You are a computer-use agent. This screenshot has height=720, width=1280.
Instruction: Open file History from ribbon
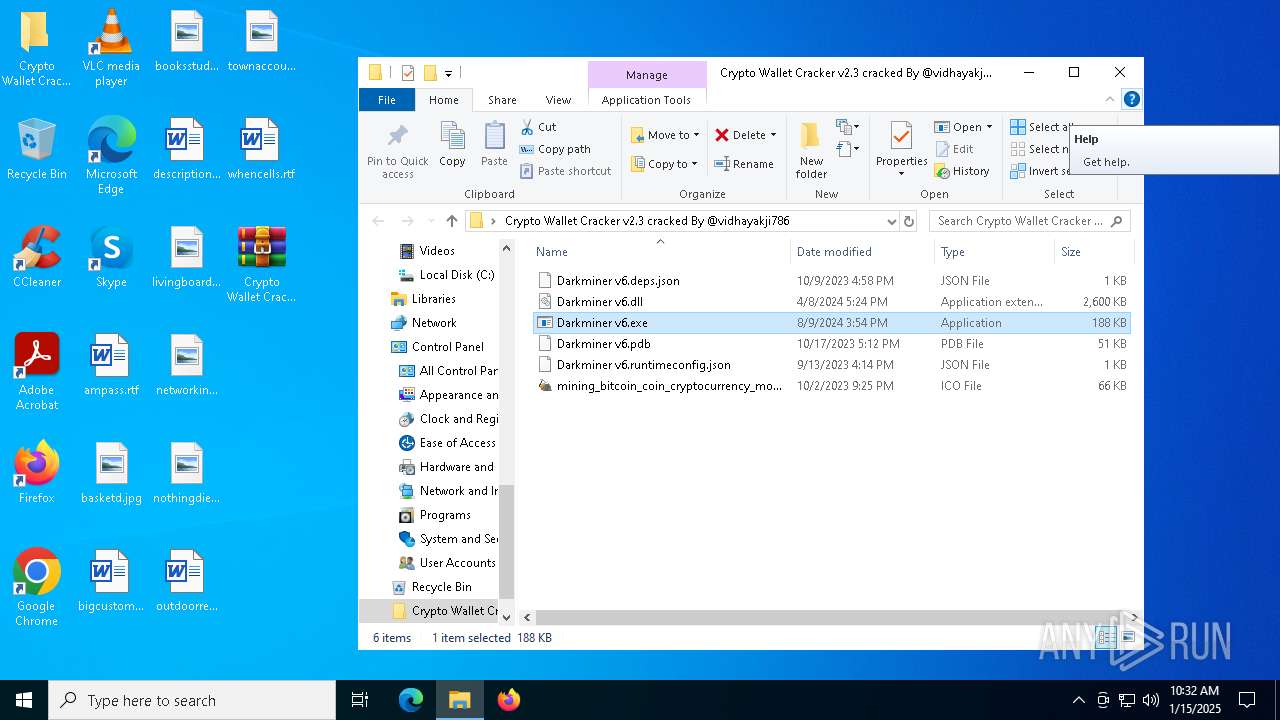point(962,171)
